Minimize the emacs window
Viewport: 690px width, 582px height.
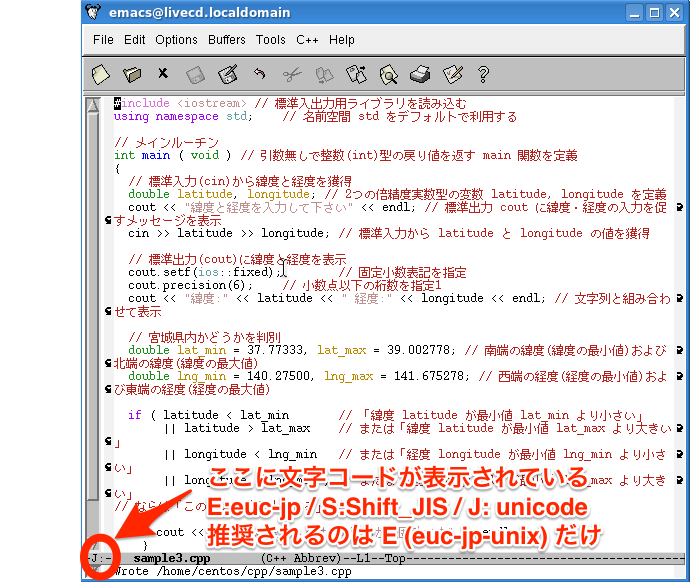point(634,12)
